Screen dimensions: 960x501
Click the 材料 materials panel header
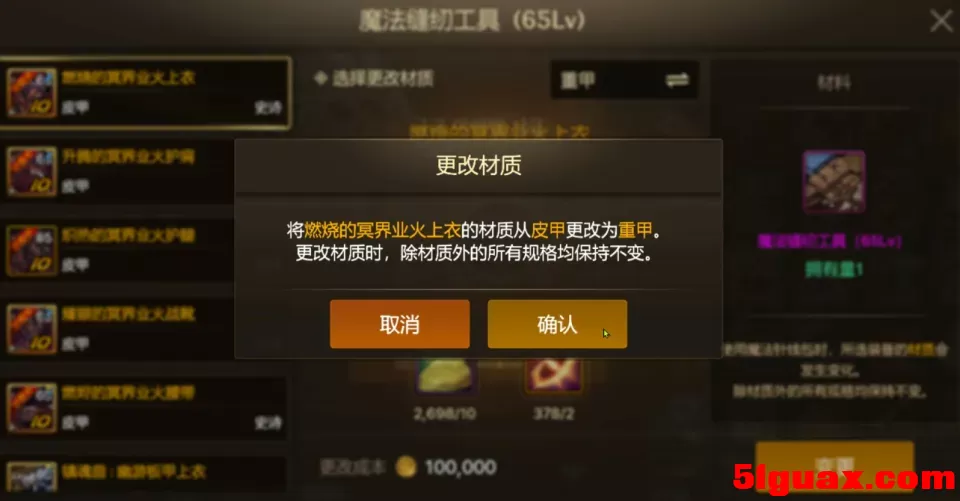834,82
